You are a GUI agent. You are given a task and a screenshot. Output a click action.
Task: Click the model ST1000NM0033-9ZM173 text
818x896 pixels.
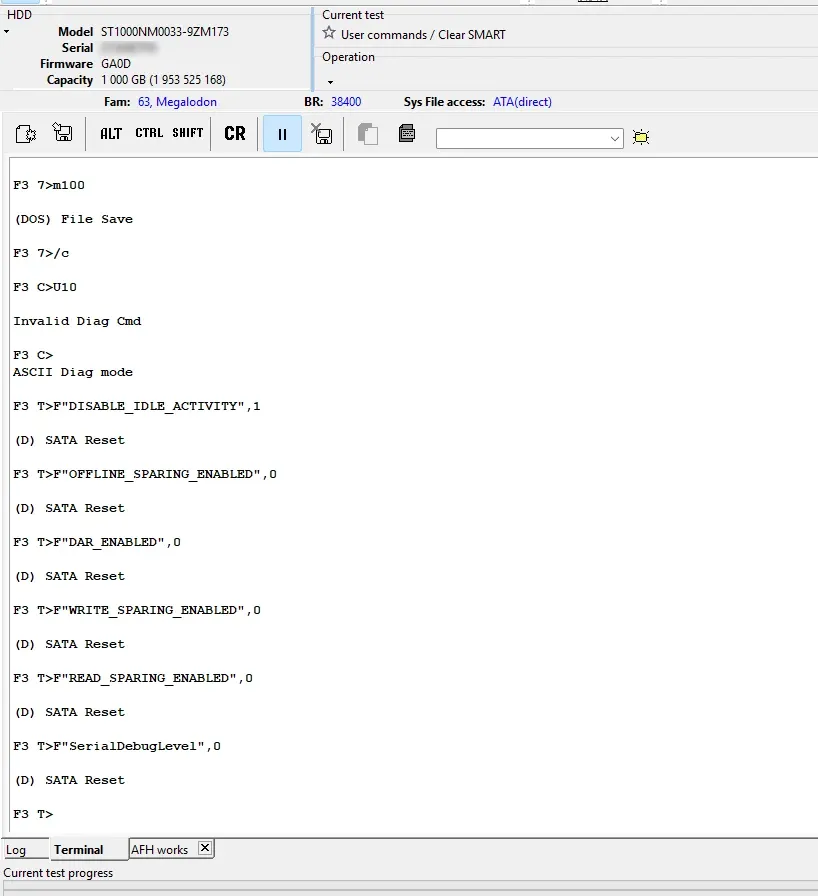(165, 32)
